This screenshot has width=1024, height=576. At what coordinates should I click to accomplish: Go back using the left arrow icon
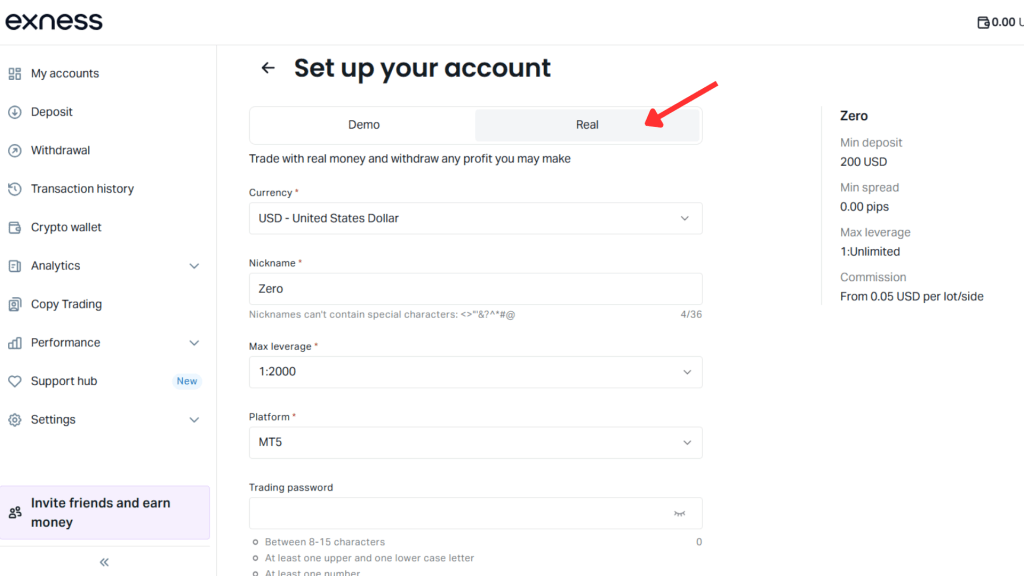(x=268, y=68)
